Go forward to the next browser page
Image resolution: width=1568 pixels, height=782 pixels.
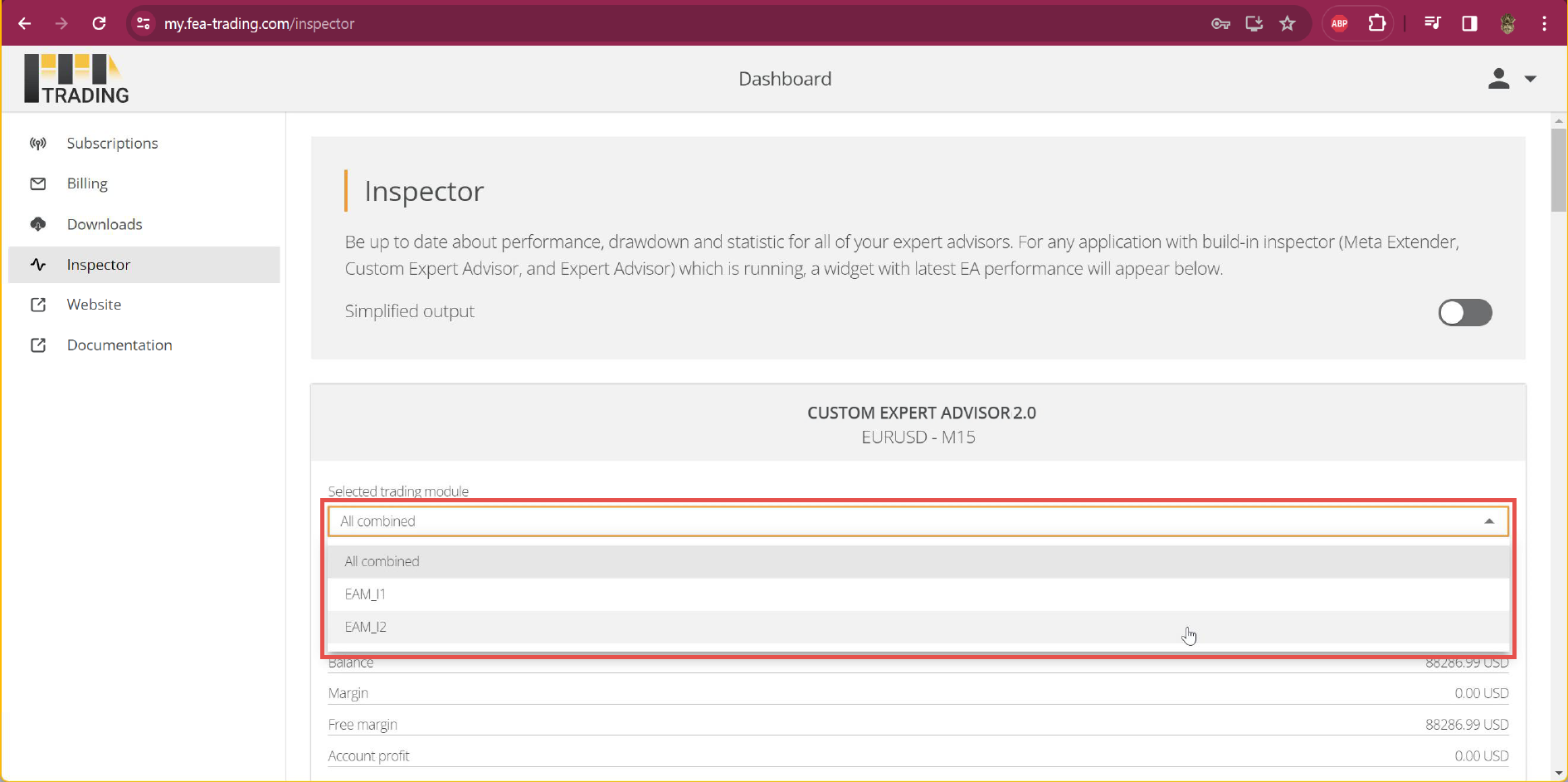point(61,23)
